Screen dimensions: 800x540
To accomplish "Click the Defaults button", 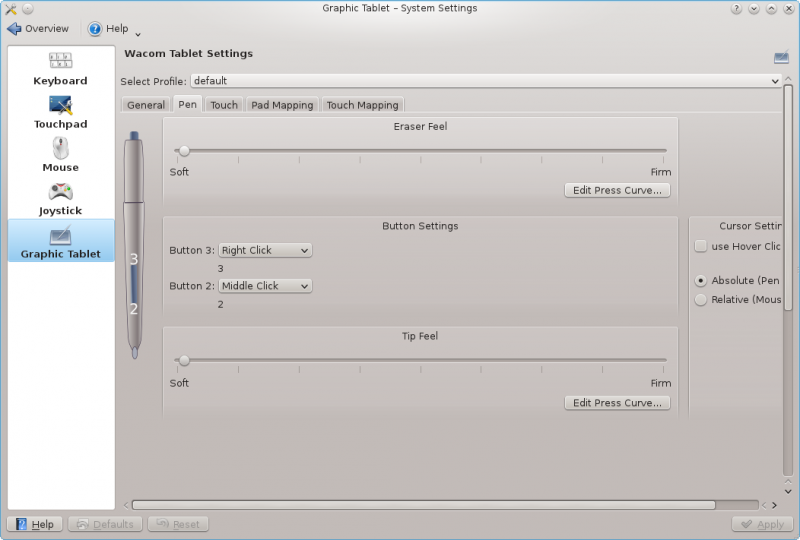I will (105, 524).
